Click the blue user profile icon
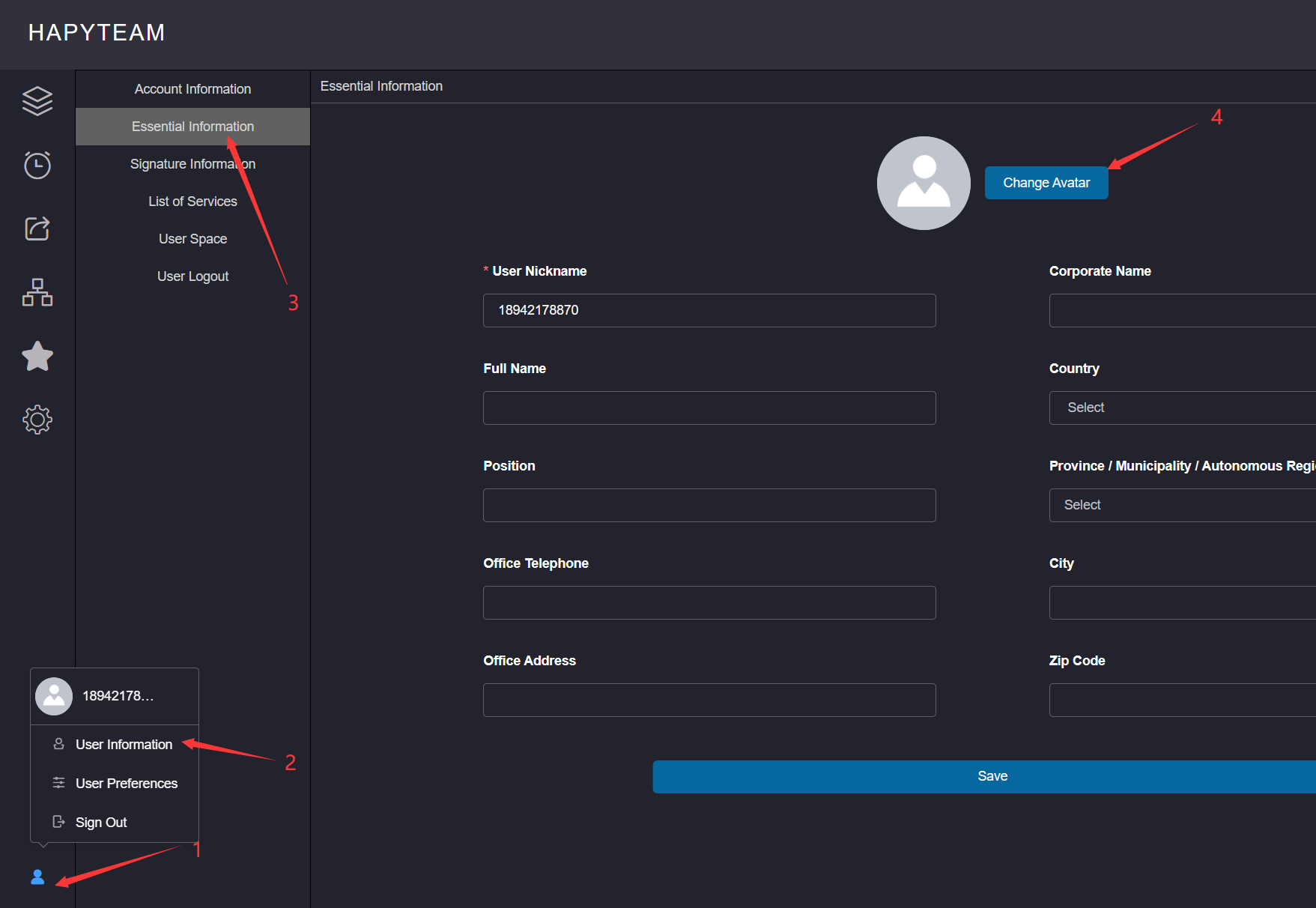The width and height of the screenshot is (1316, 908). click(x=37, y=877)
